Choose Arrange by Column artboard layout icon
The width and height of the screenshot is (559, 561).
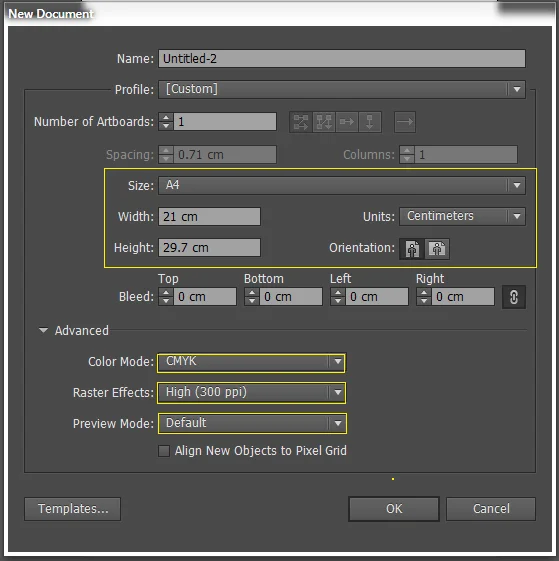tap(370, 122)
